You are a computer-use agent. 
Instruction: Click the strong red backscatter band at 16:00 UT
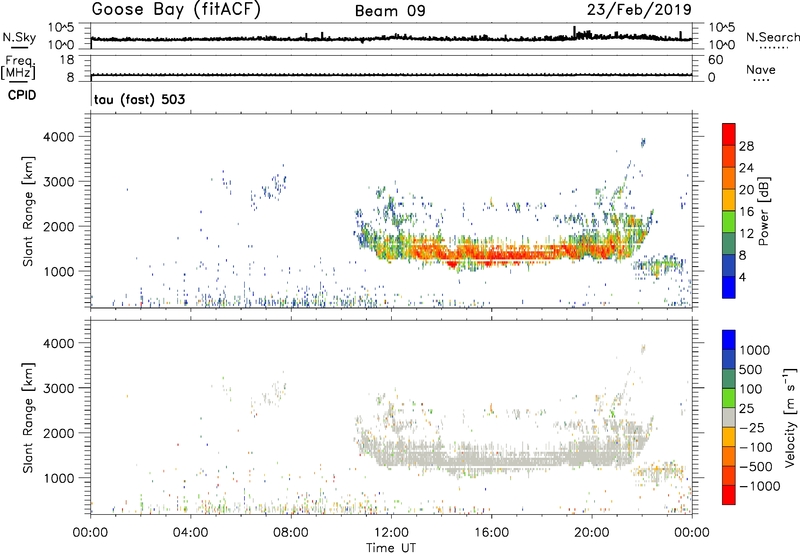coord(491,253)
